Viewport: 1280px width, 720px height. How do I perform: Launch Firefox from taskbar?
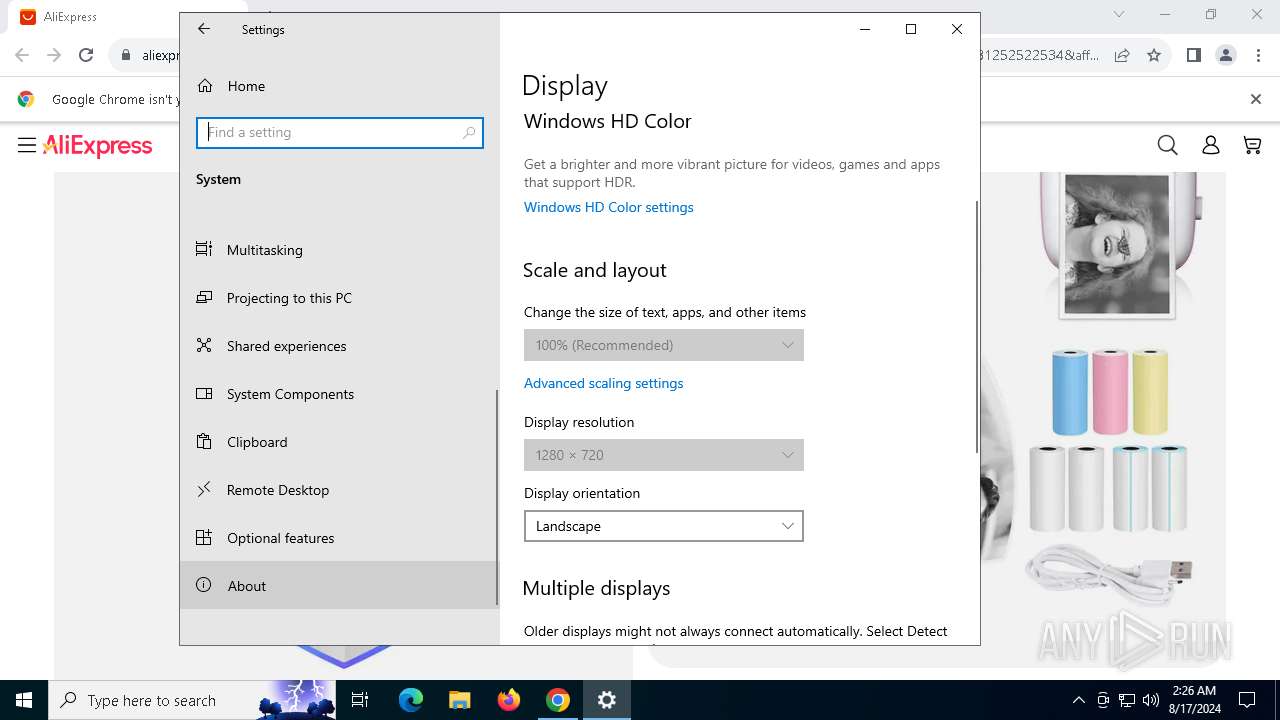point(509,700)
